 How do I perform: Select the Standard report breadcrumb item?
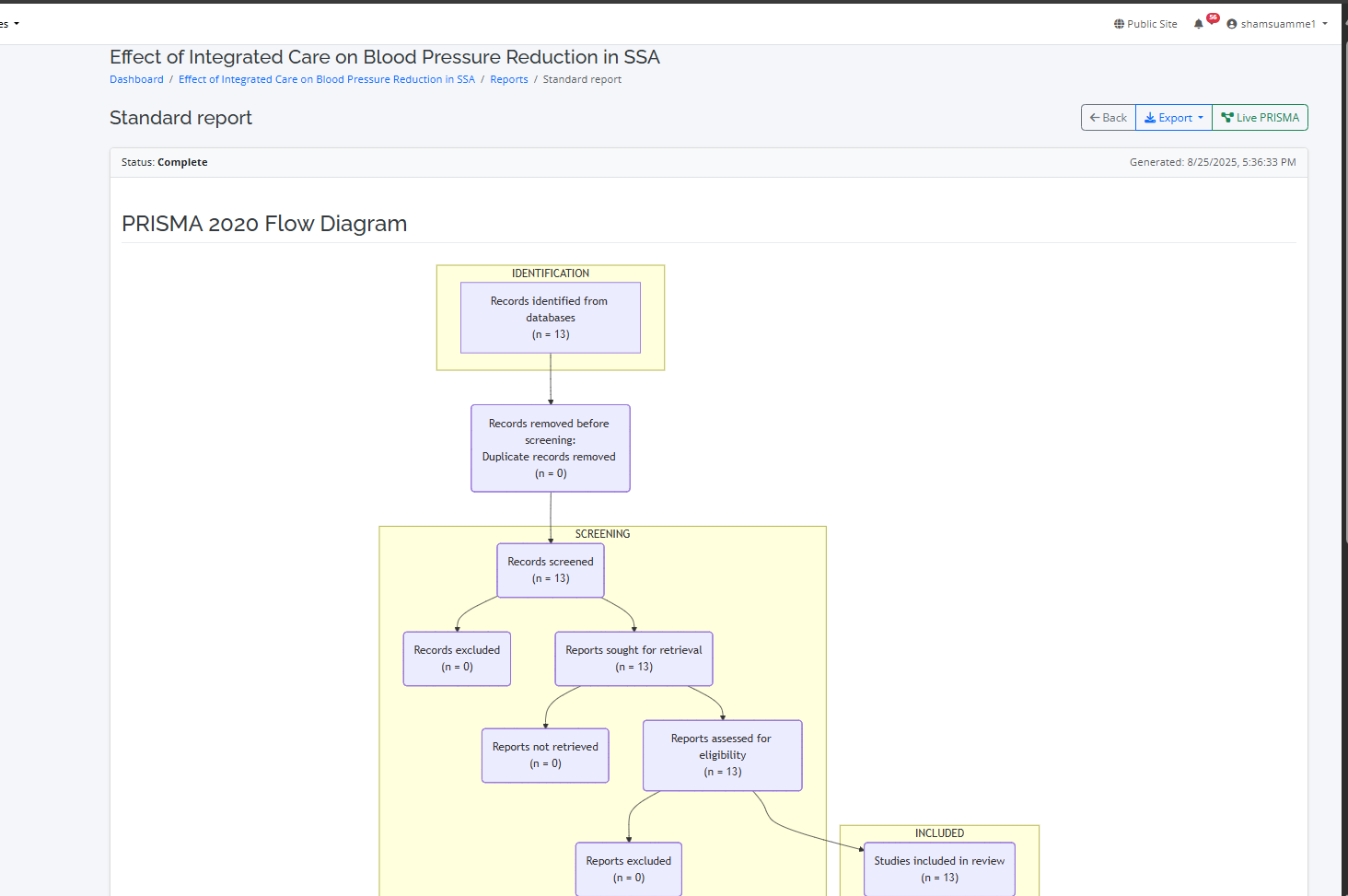[x=582, y=79]
